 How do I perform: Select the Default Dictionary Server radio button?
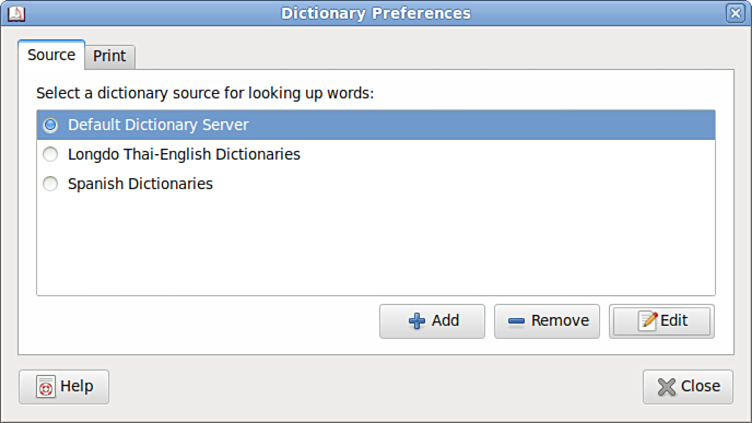pos(50,125)
